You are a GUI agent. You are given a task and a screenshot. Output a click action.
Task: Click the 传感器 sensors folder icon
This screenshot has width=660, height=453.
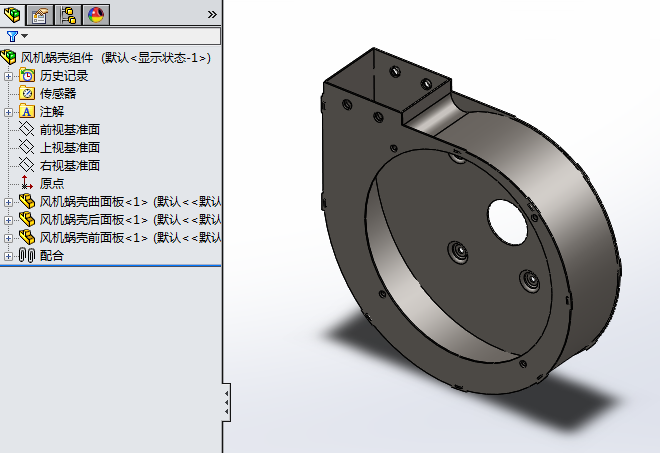tap(27, 93)
